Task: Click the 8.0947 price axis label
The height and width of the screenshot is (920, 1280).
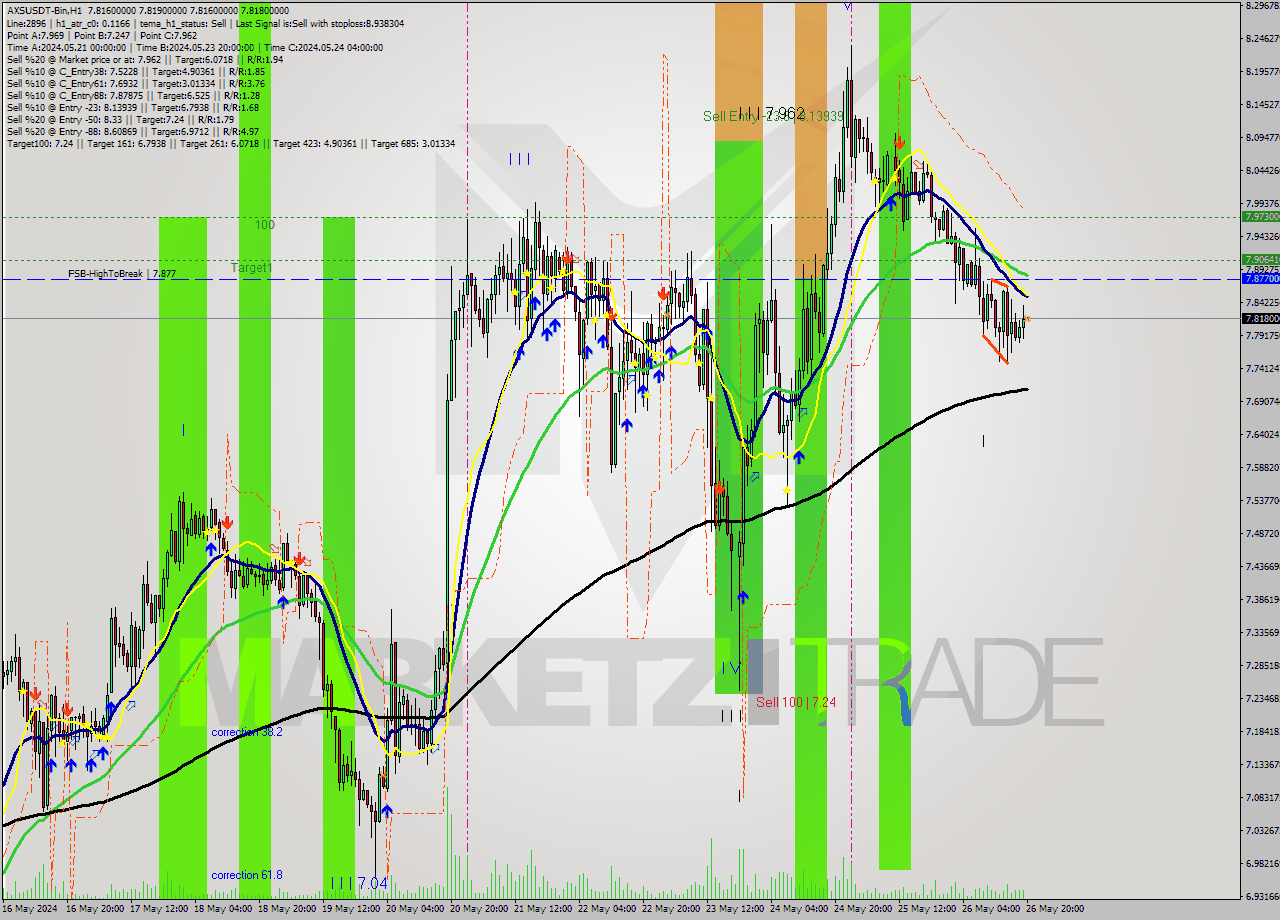Action: (1262, 138)
